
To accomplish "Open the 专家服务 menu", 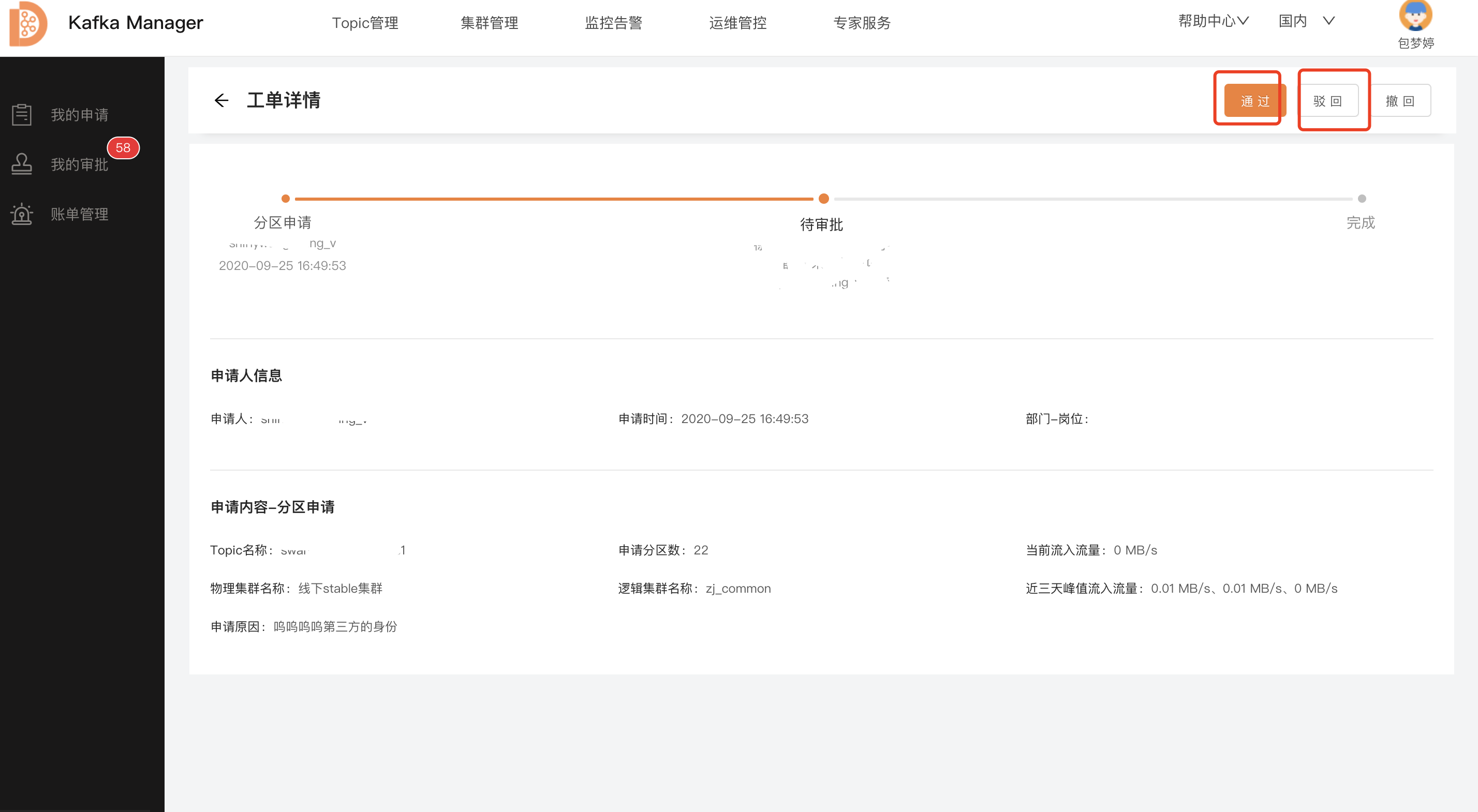I will click(x=862, y=23).
